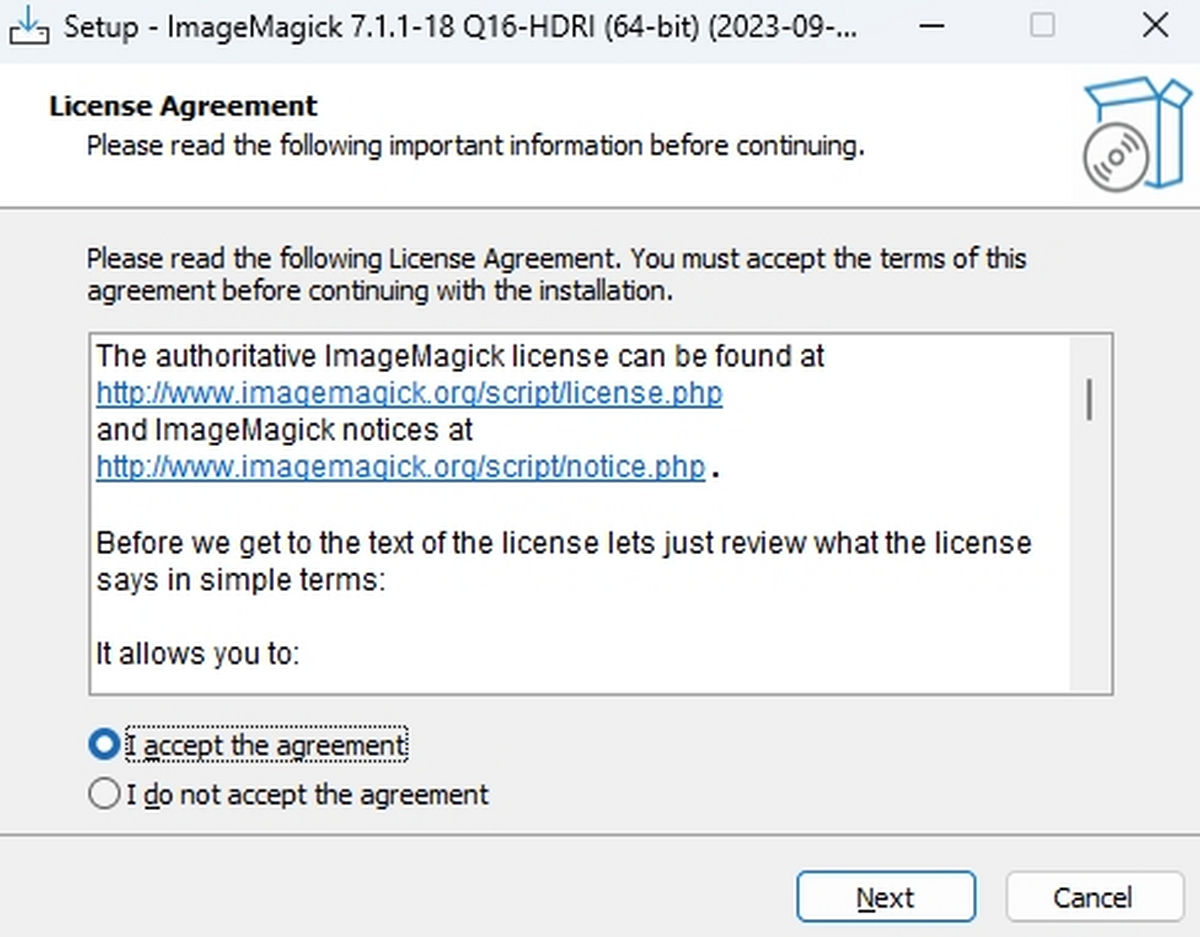Image resolution: width=1200 pixels, height=937 pixels.
Task: Select "I accept the agreement" radio button
Action: pyautogui.click(x=103, y=745)
